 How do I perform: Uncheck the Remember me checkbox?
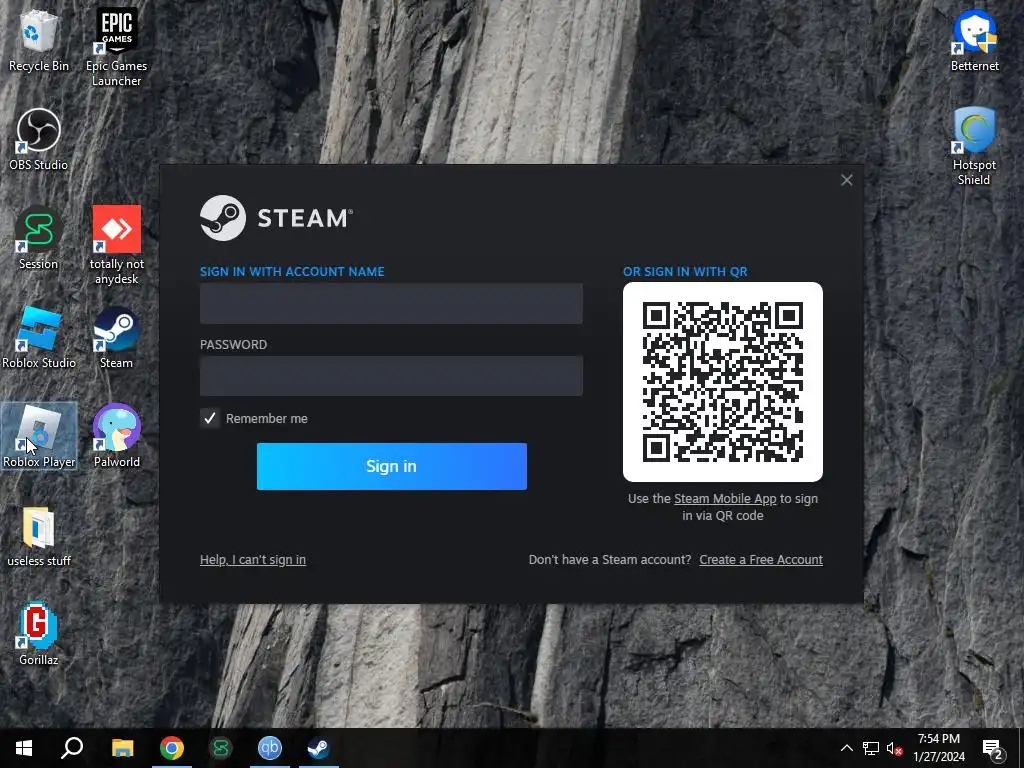point(210,418)
